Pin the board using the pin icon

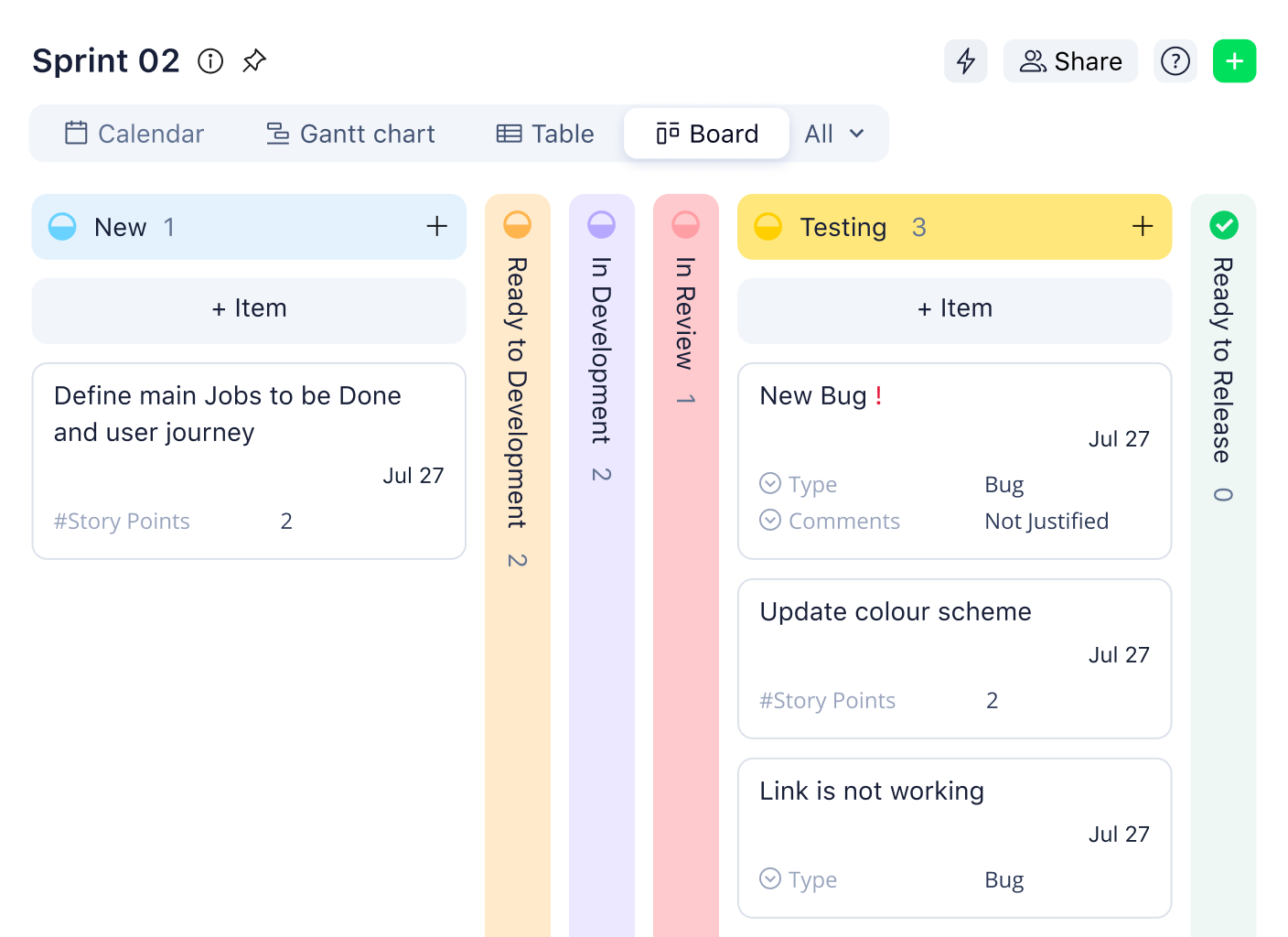253,60
